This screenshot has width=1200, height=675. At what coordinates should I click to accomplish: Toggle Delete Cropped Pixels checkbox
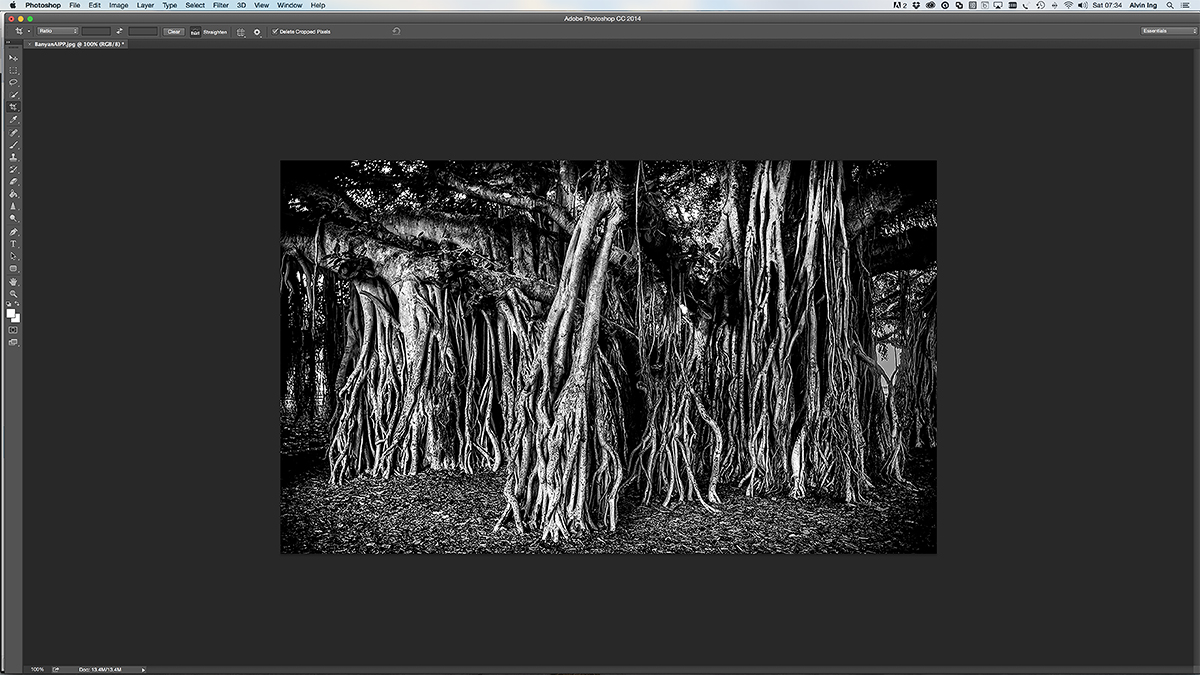point(275,31)
